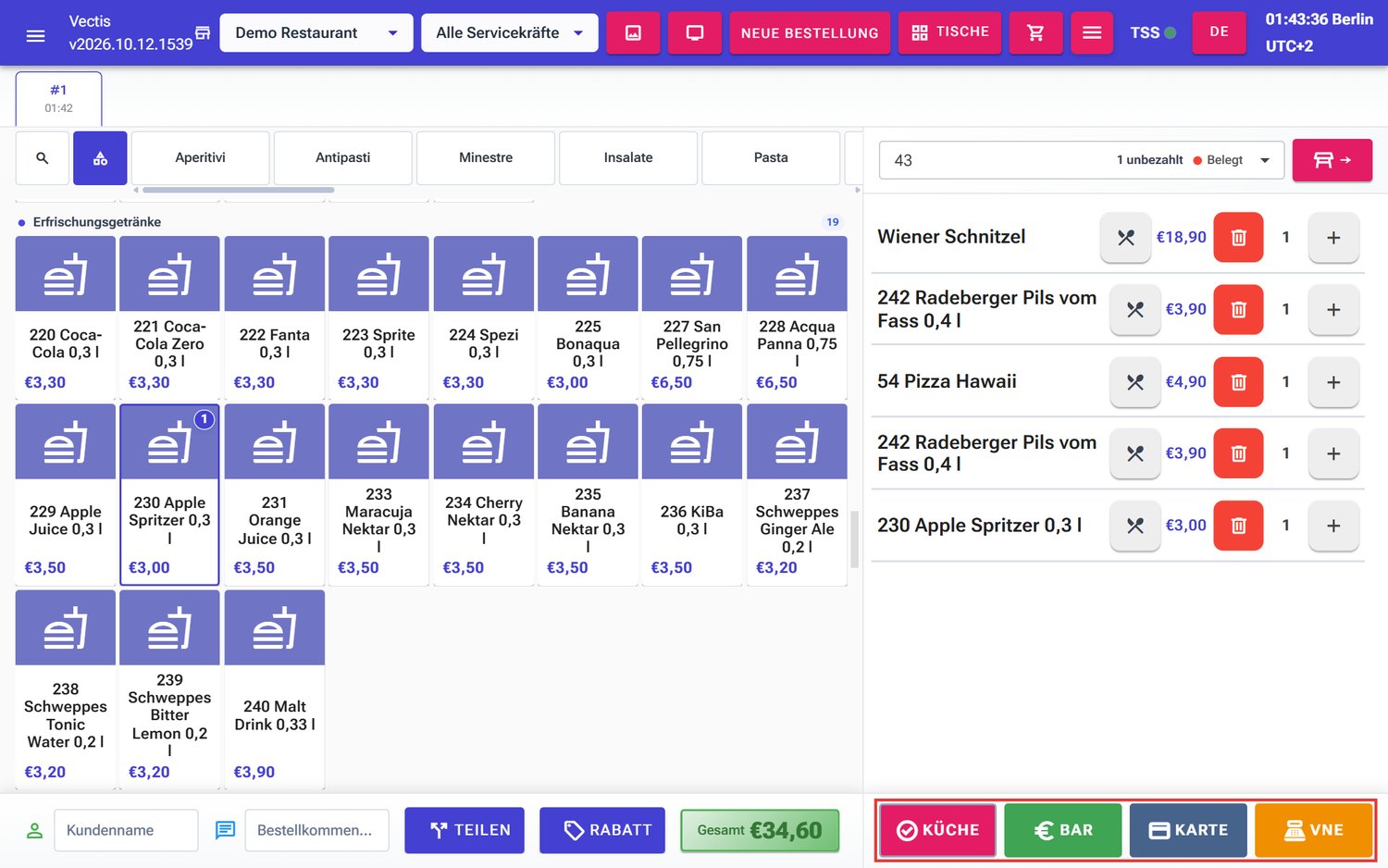Open the TISCHE tables view

950,32
